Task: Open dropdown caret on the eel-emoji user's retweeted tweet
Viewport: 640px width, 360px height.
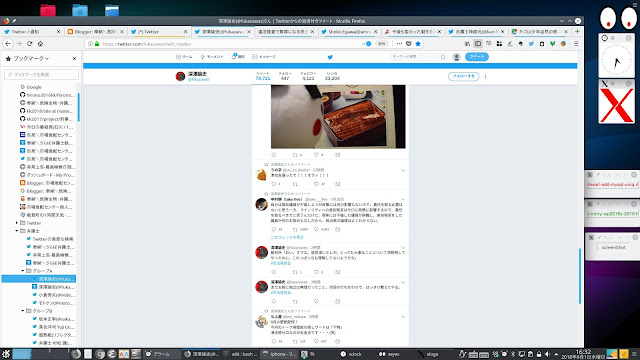Action: 403,170
